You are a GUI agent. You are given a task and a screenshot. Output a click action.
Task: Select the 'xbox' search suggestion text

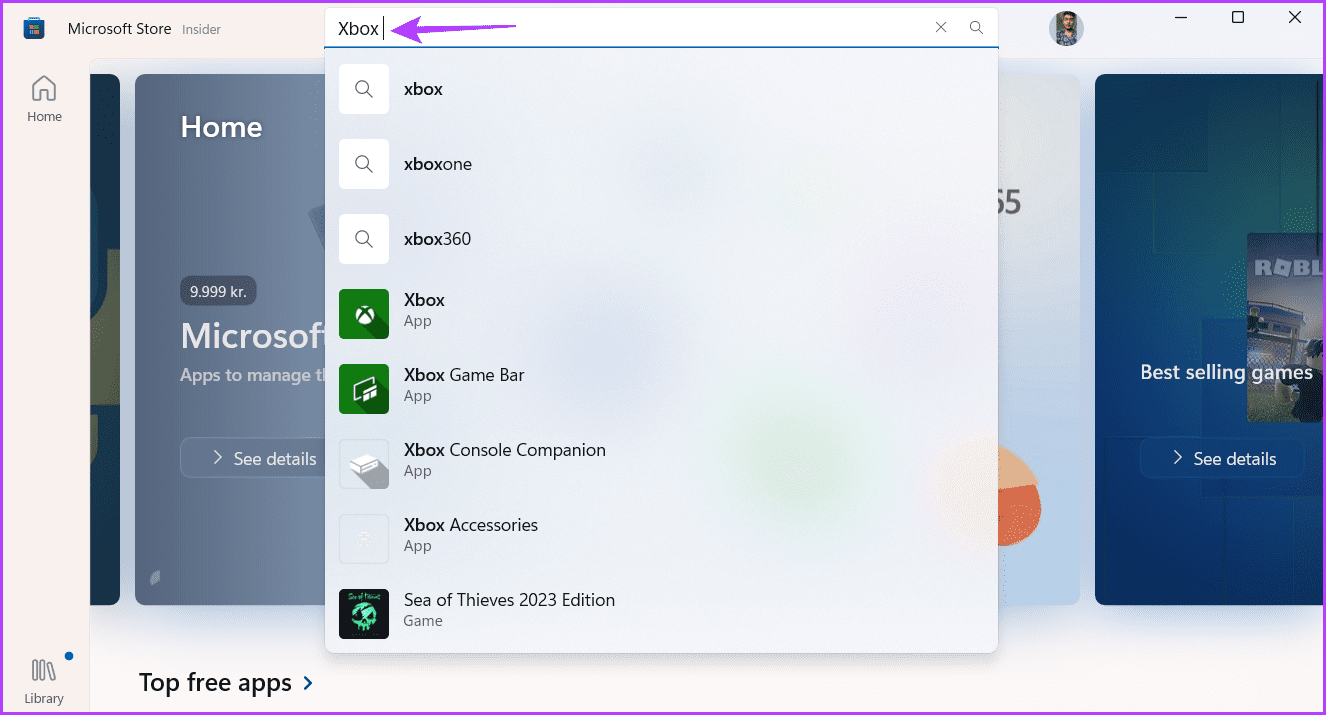pyautogui.click(x=423, y=89)
